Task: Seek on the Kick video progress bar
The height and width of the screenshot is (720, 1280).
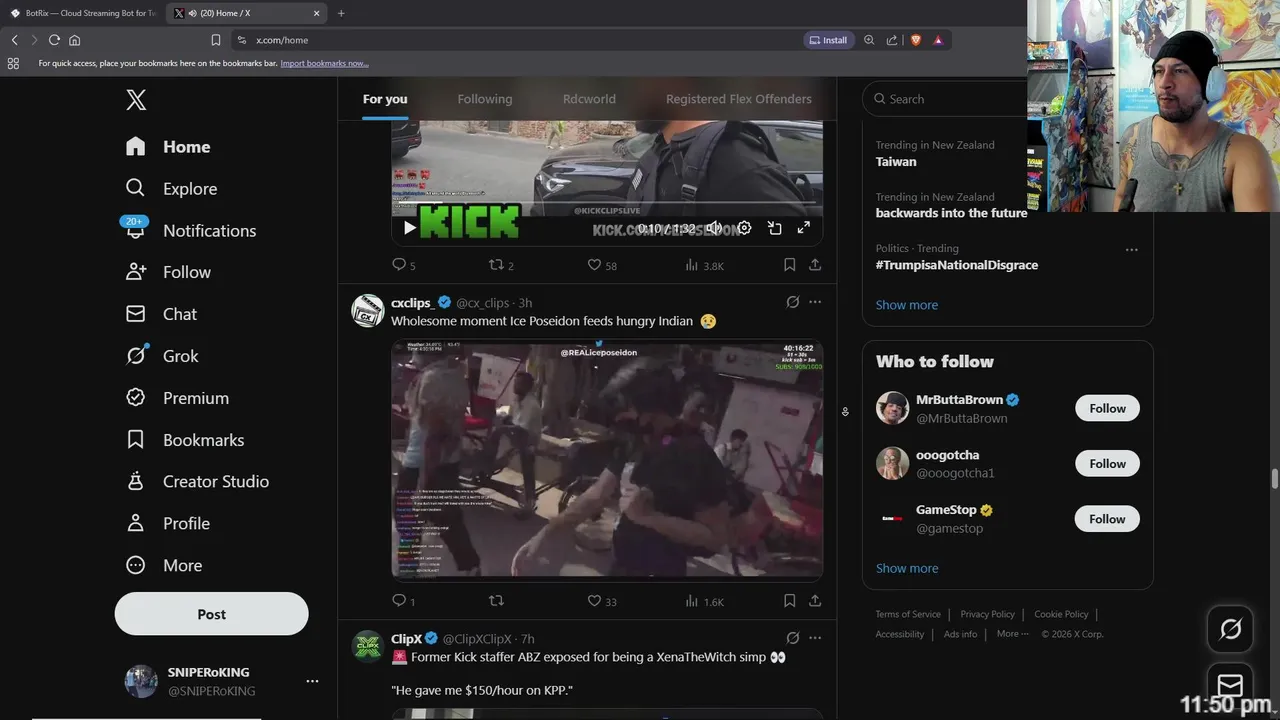Action: [607, 204]
